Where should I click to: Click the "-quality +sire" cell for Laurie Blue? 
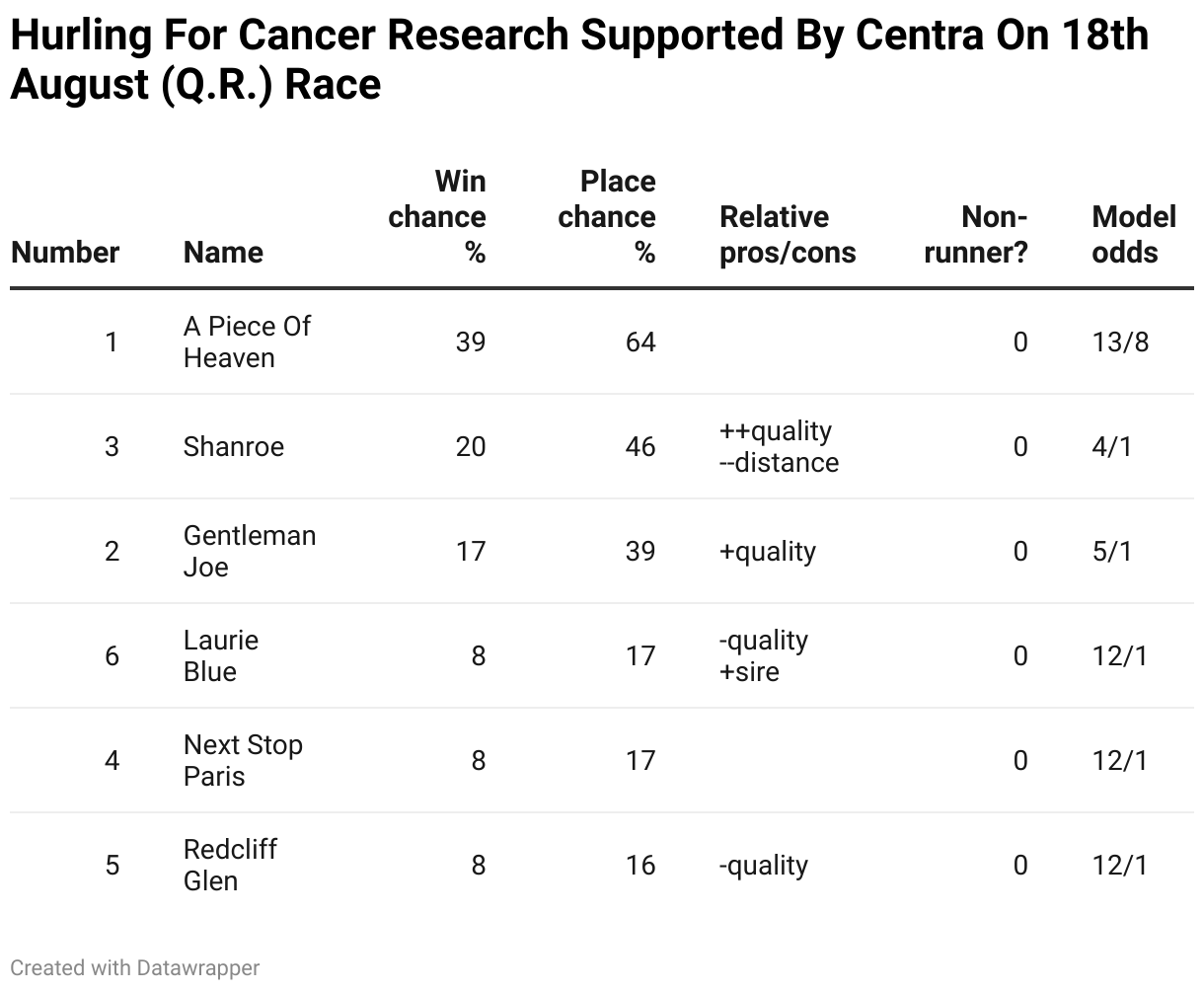pyautogui.click(x=764, y=656)
